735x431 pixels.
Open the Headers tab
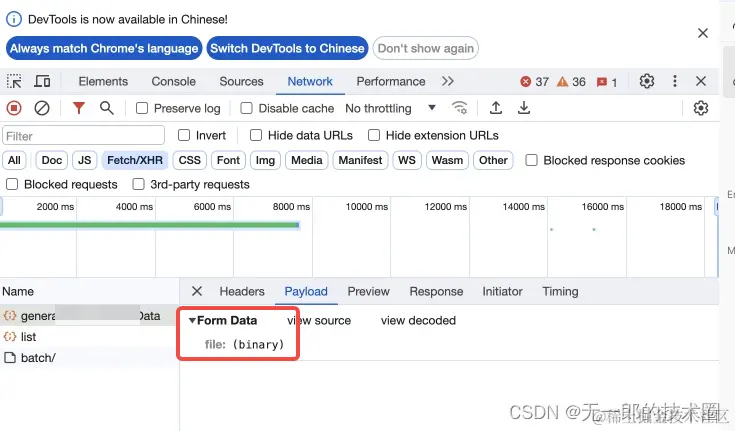coord(242,292)
